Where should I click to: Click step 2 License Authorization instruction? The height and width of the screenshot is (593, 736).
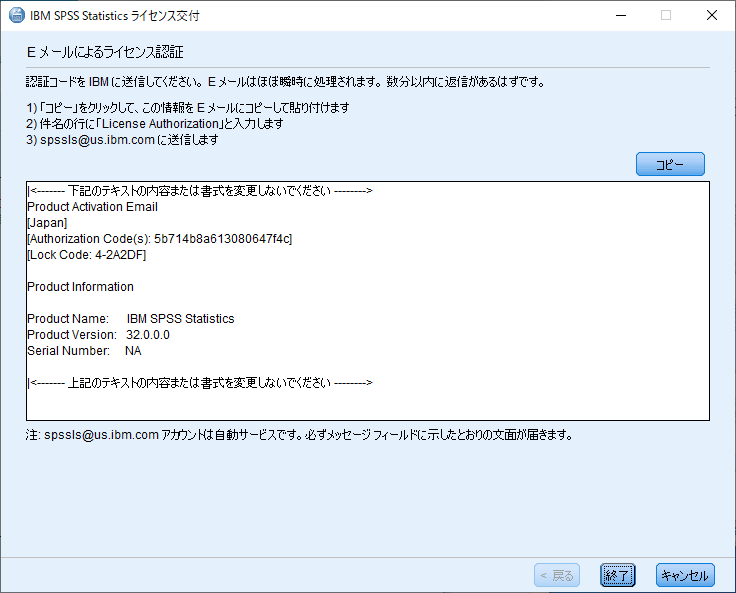click(x=154, y=124)
